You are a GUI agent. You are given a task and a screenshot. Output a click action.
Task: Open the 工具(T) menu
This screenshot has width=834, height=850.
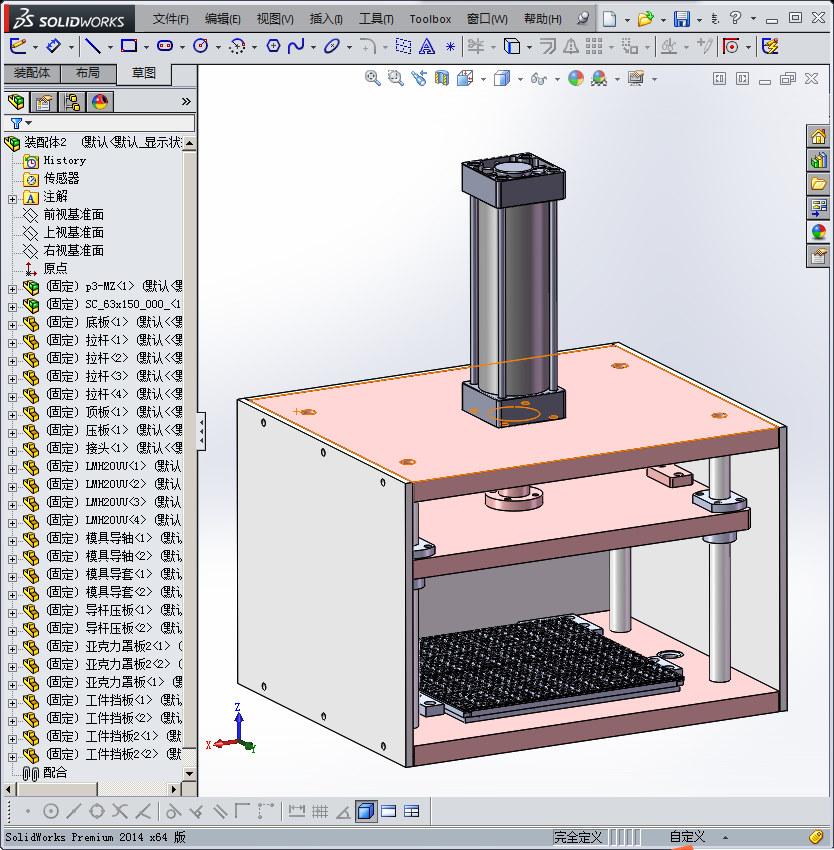[376, 19]
